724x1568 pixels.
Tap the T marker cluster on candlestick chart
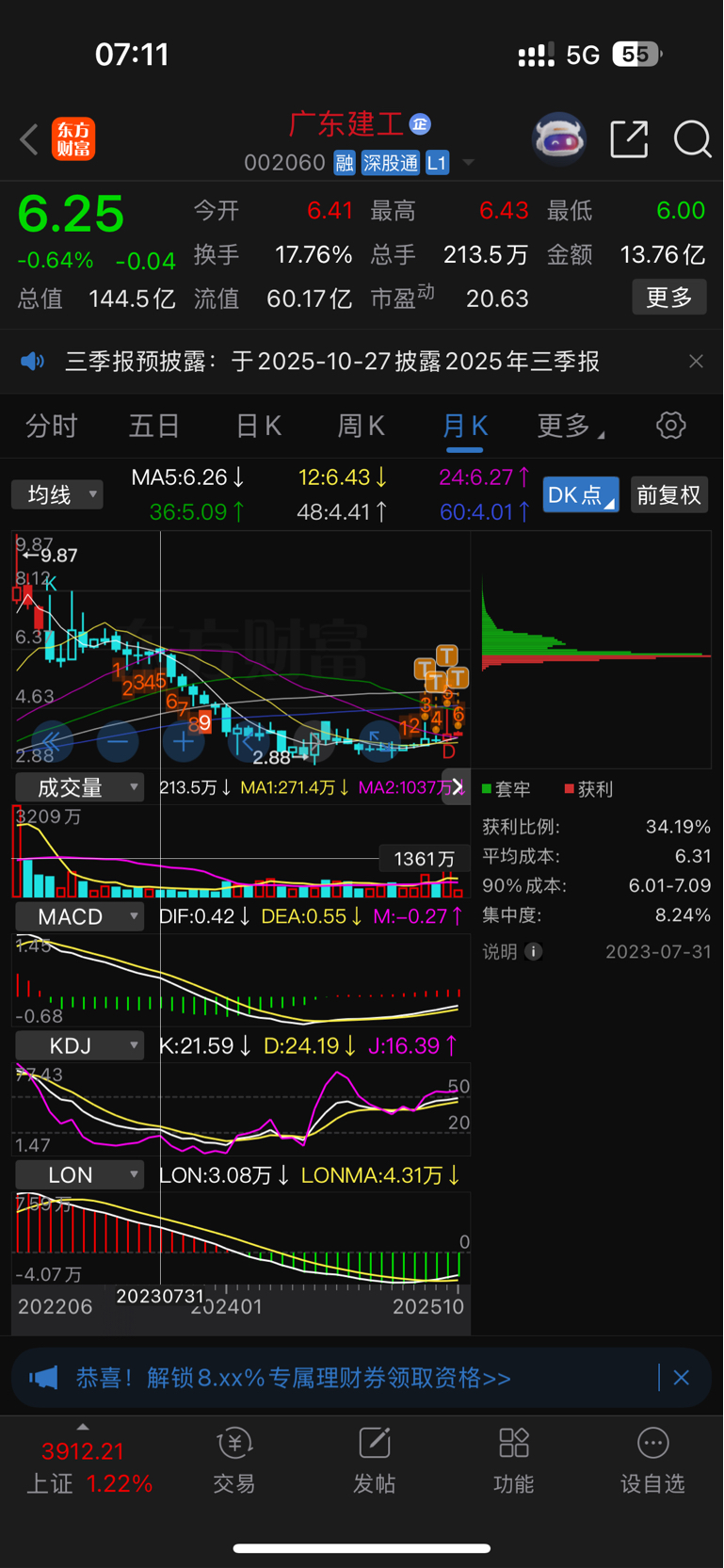[441, 671]
